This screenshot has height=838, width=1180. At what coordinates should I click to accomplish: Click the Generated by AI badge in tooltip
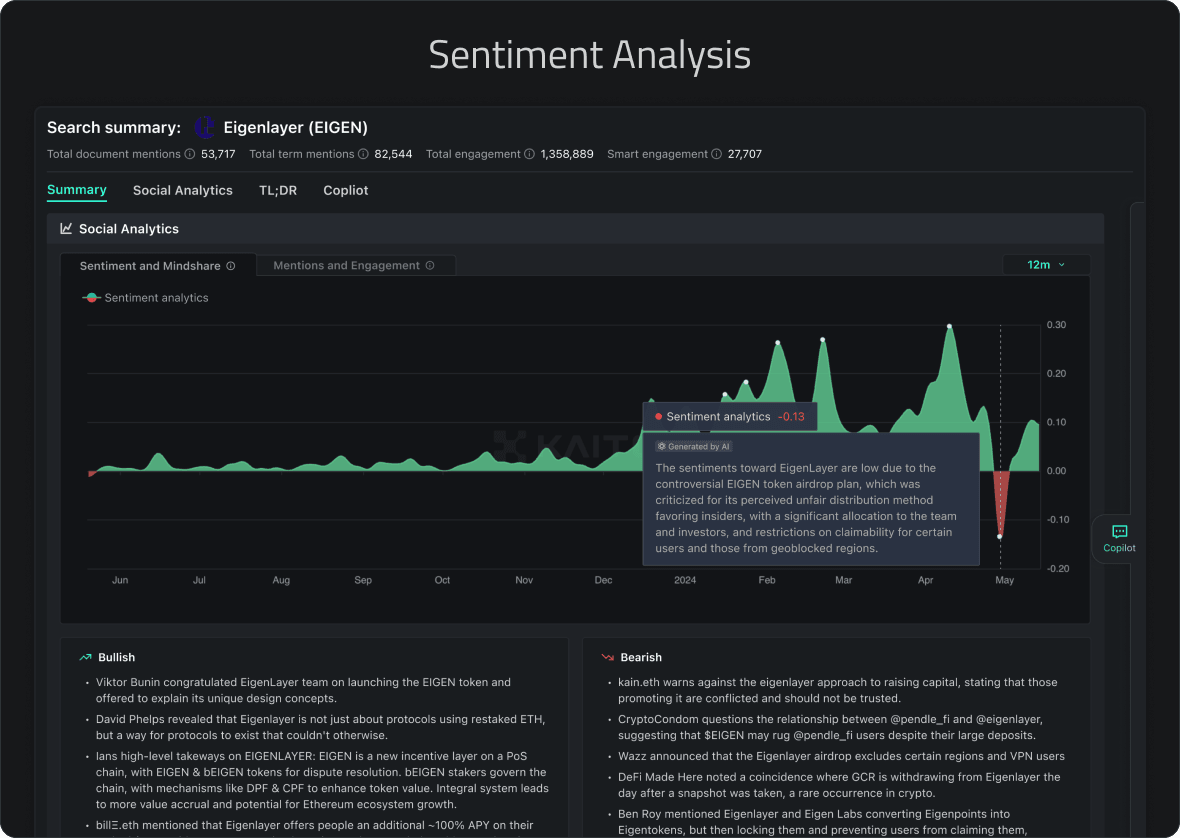pos(694,447)
